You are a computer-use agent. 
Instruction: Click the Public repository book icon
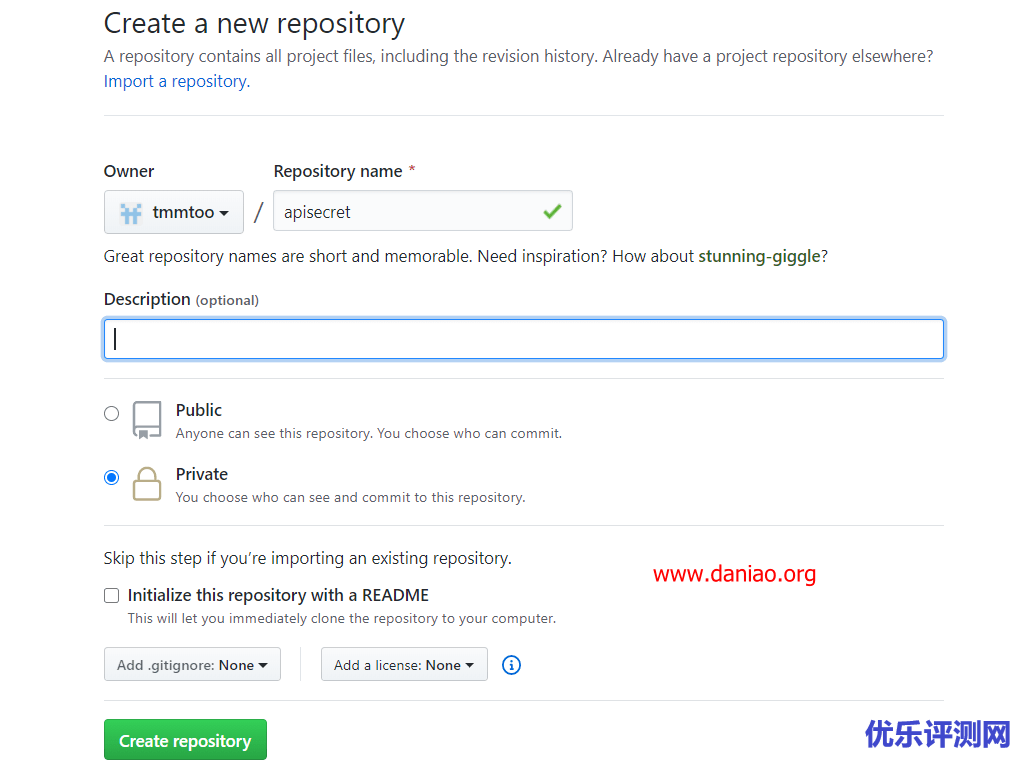(147, 420)
